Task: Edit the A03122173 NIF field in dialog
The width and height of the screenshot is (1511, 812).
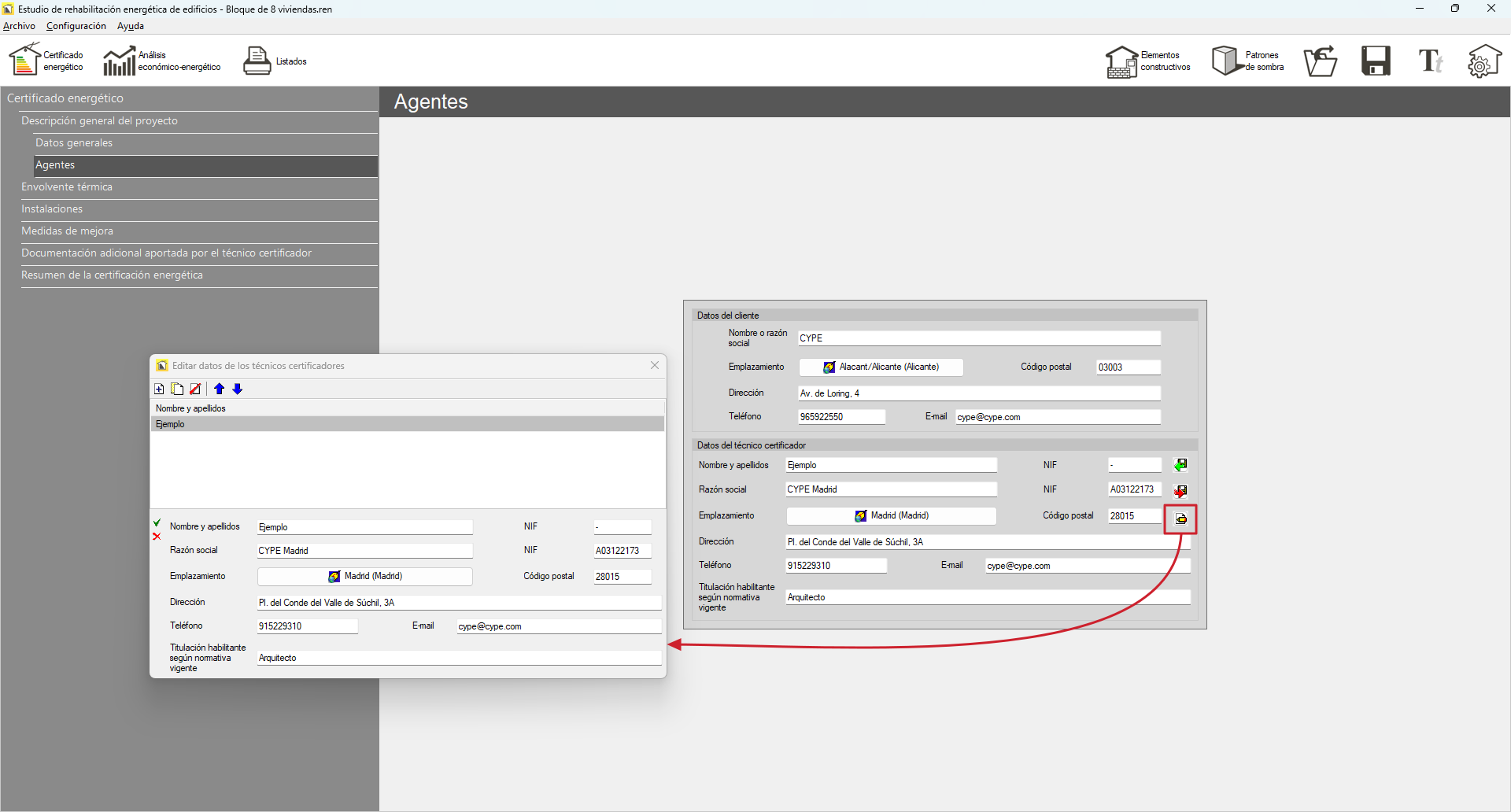Action: coord(623,551)
